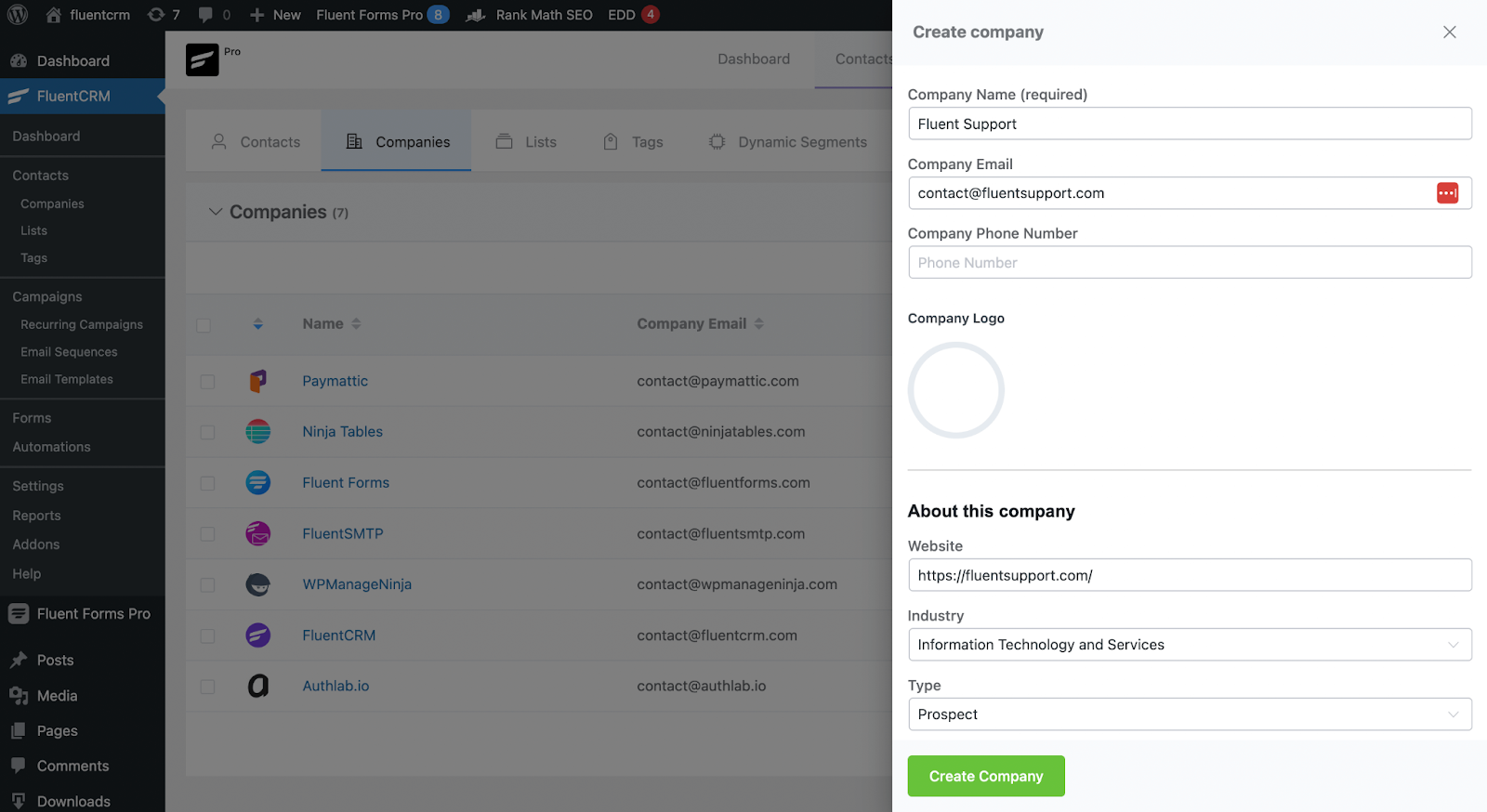1487x812 pixels.
Task: Click the red password manager icon in email field
Action: pos(1447,193)
